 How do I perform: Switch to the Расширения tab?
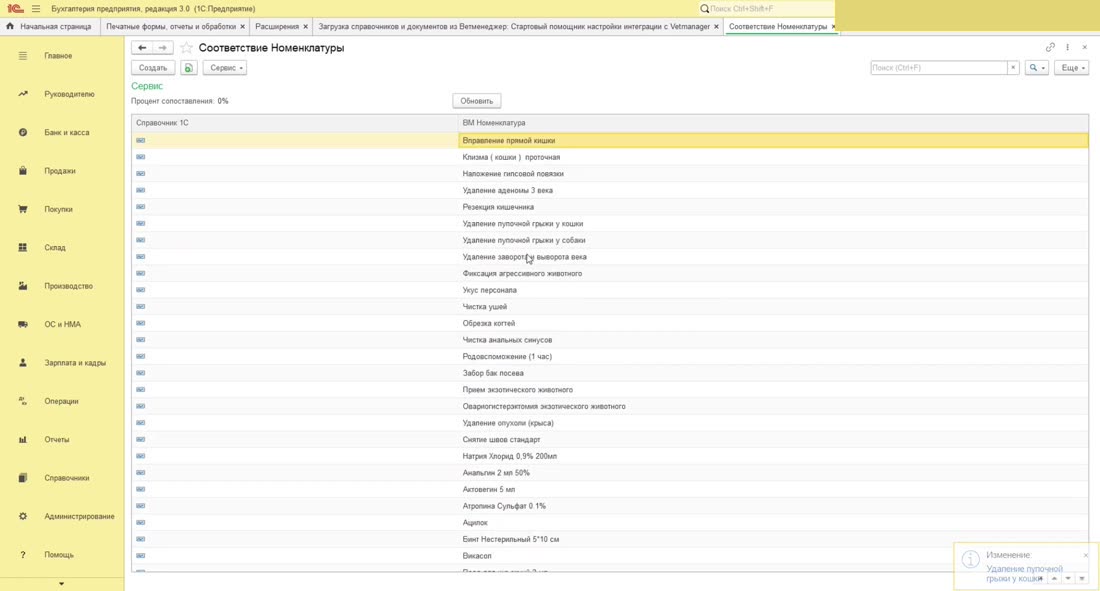coord(276,27)
